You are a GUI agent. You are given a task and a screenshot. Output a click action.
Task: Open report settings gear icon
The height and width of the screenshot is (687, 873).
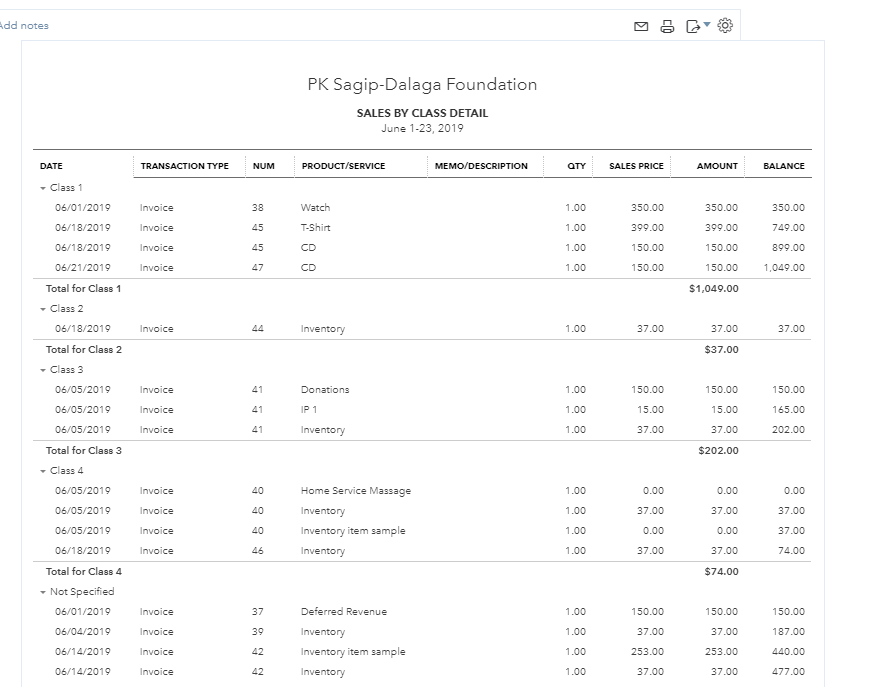tap(726, 26)
